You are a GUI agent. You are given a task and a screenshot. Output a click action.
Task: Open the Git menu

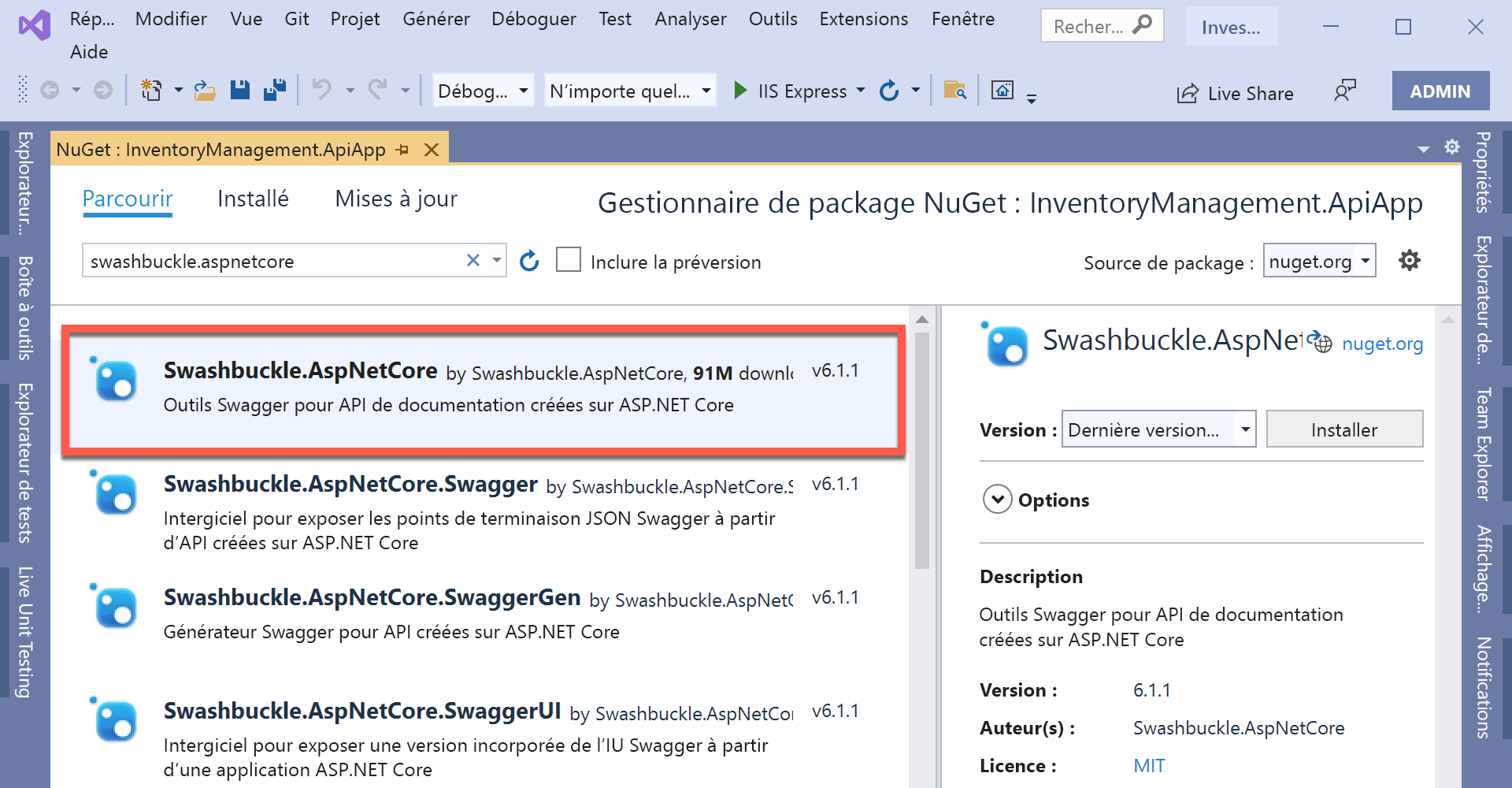pos(297,19)
